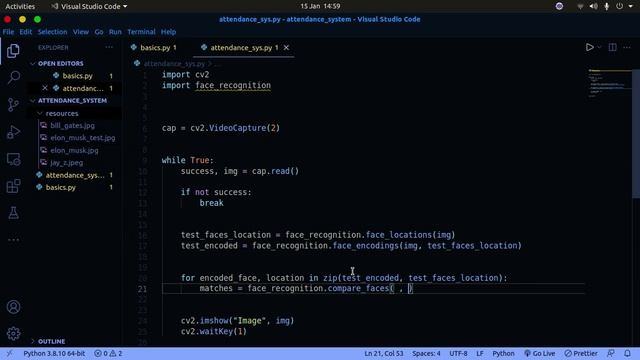Open the run button dropdown arrow
The image size is (640, 360).
coord(599,47)
